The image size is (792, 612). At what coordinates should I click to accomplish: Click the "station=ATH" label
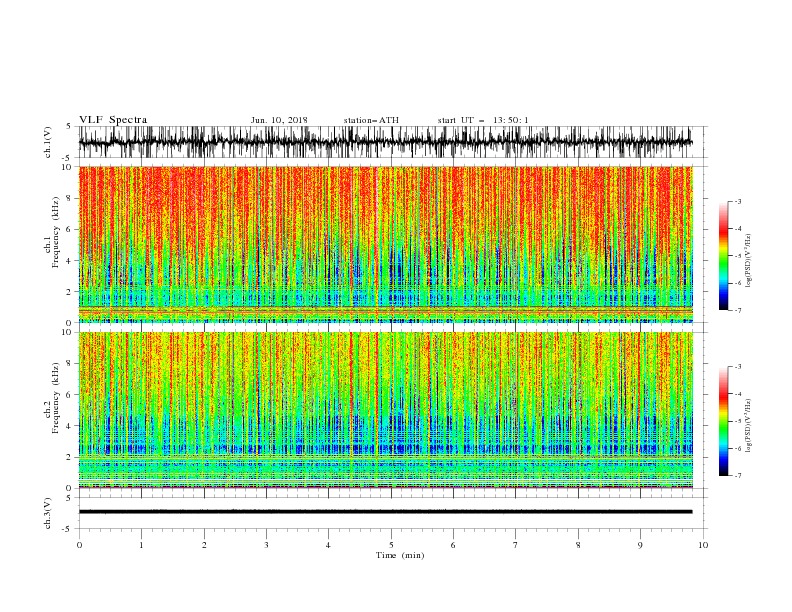[x=371, y=120]
